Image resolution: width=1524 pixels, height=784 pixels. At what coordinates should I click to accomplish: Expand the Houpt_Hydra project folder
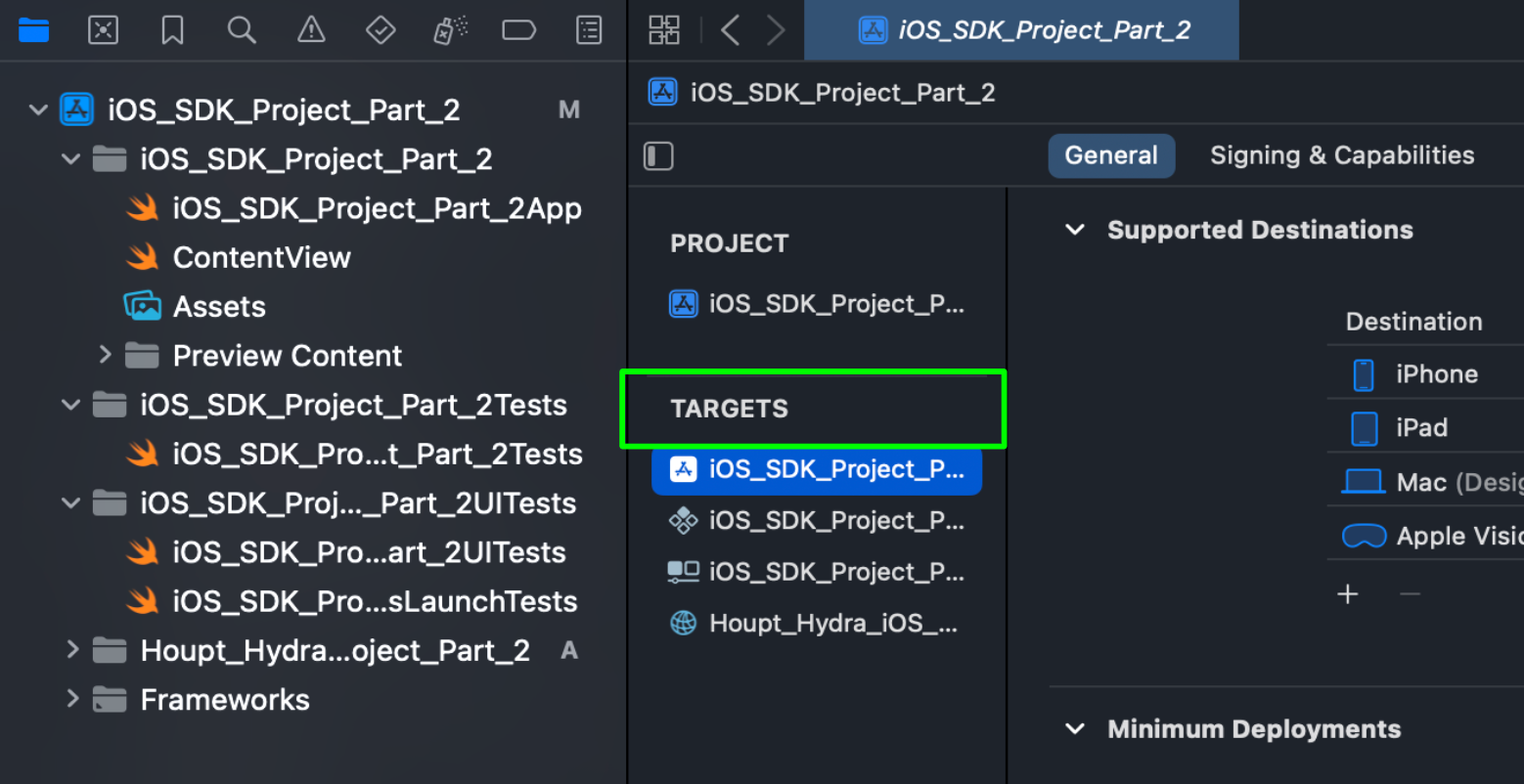pyautogui.click(x=71, y=649)
